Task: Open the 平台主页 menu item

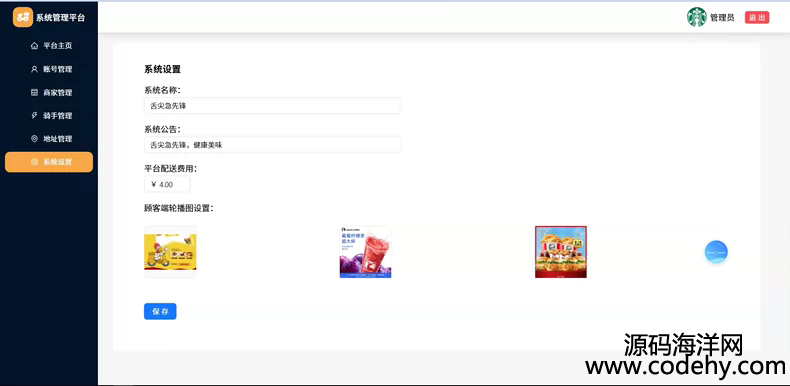Action: click(x=49, y=46)
